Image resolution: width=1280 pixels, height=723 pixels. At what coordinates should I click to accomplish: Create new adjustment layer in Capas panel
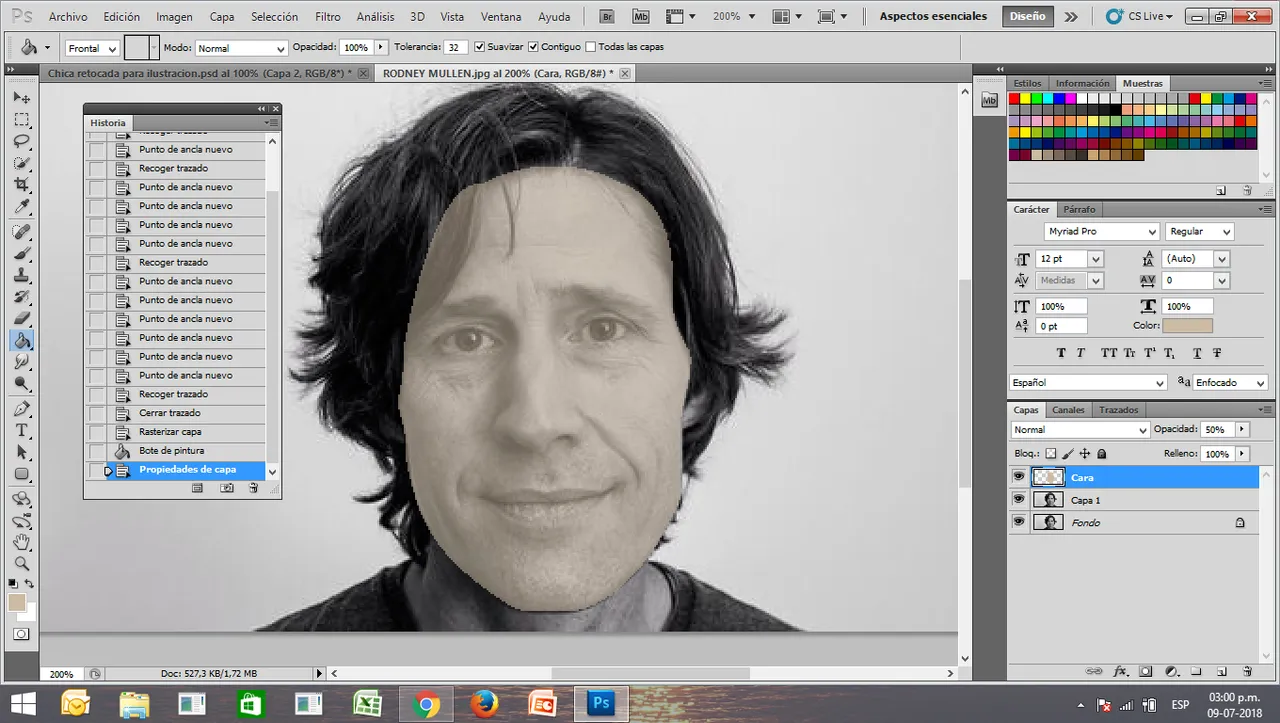point(1171,671)
